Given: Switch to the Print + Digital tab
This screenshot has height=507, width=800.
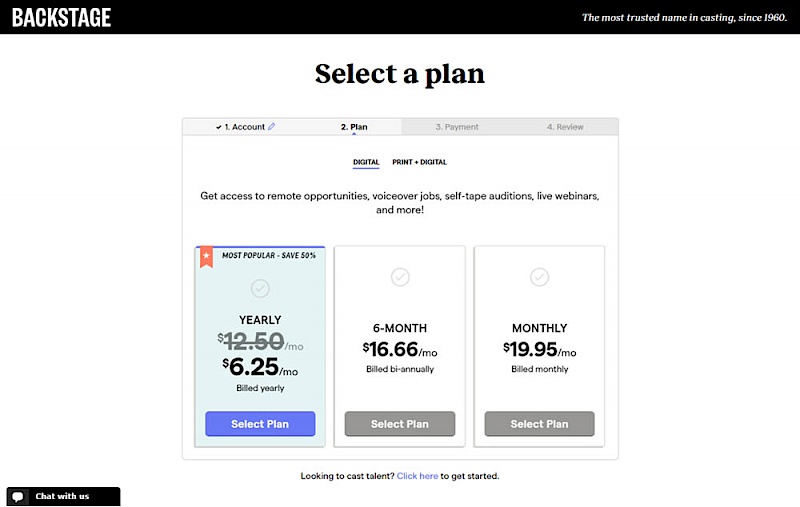Looking at the screenshot, I should tap(419, 162).
